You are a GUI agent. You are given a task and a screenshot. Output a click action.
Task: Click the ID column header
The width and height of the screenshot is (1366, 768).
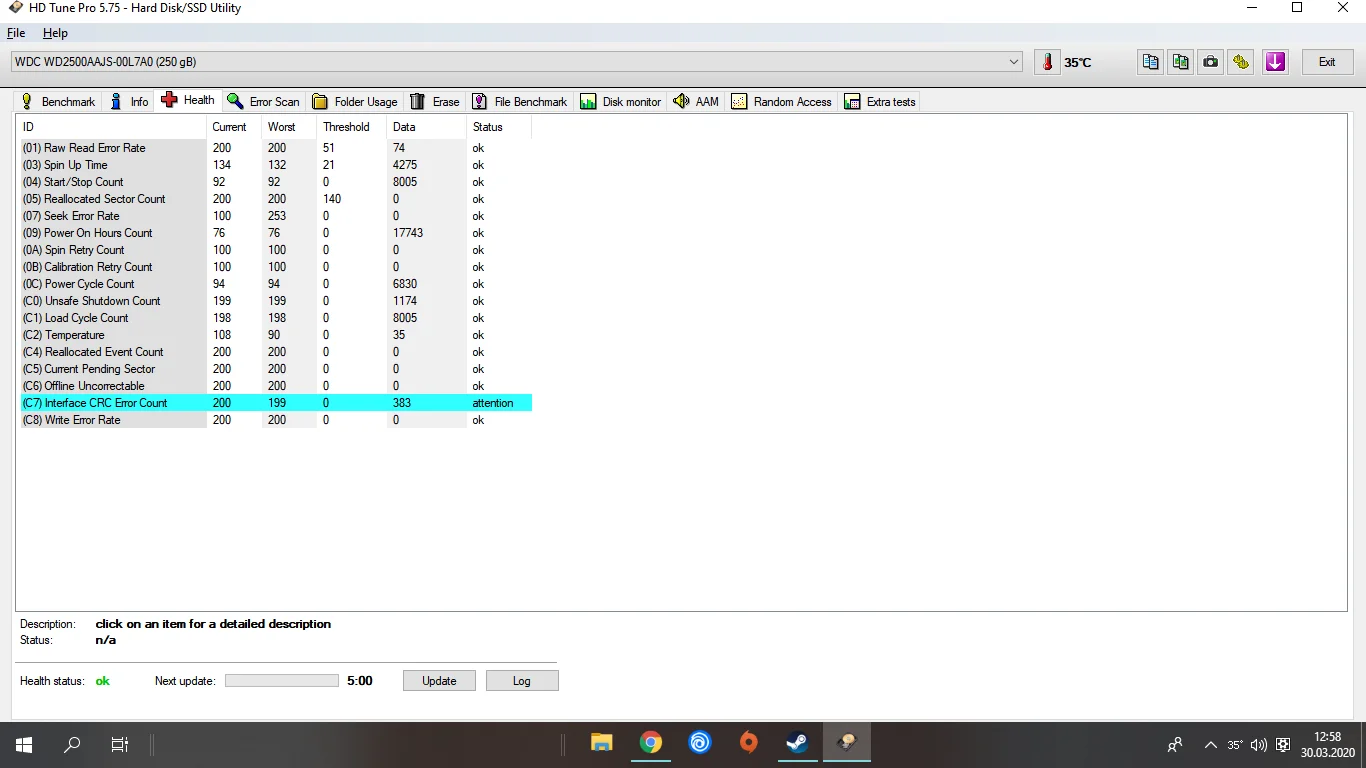tap(112, 127)
